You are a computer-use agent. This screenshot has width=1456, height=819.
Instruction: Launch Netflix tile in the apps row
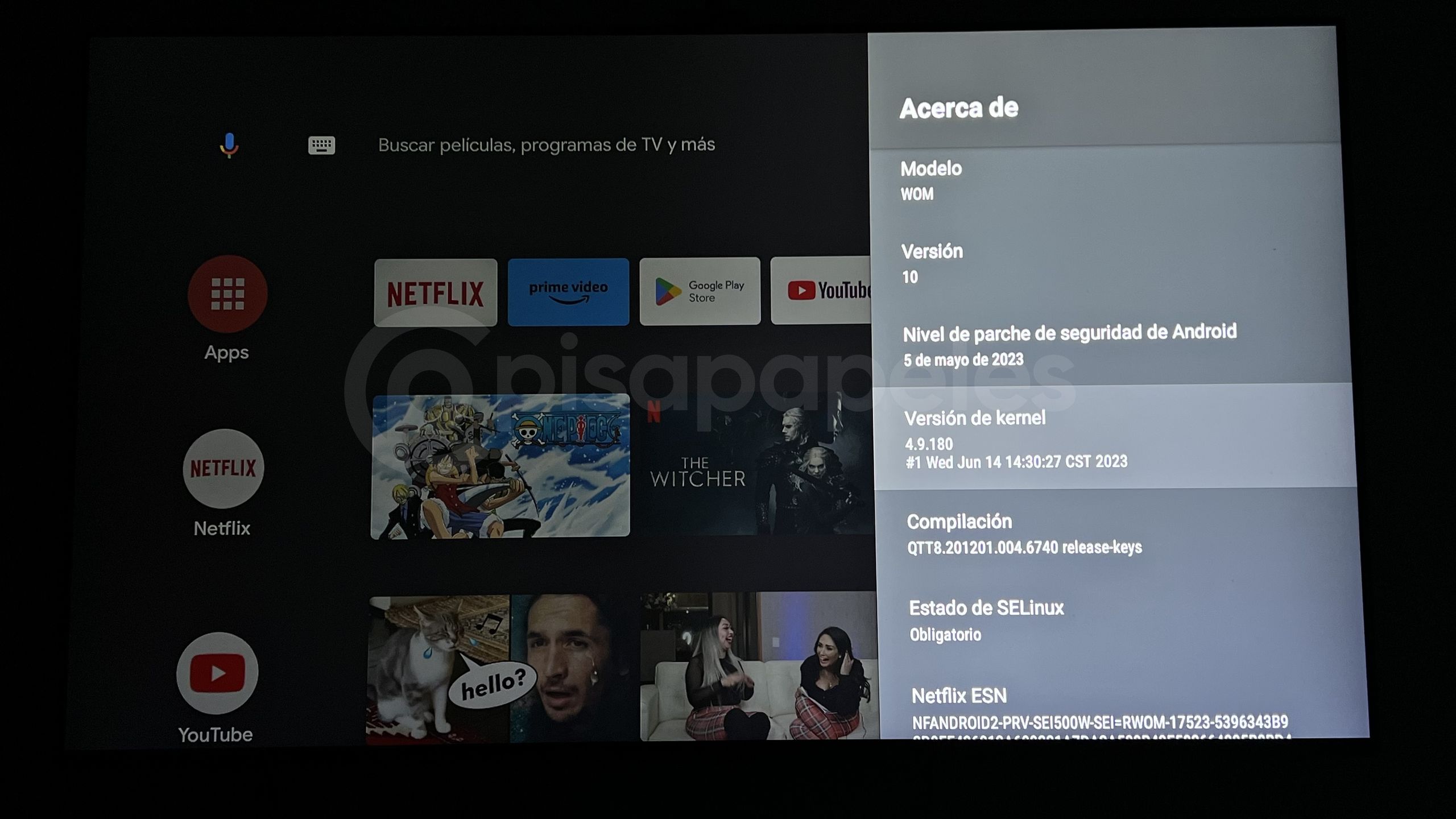tap(436, 293)
